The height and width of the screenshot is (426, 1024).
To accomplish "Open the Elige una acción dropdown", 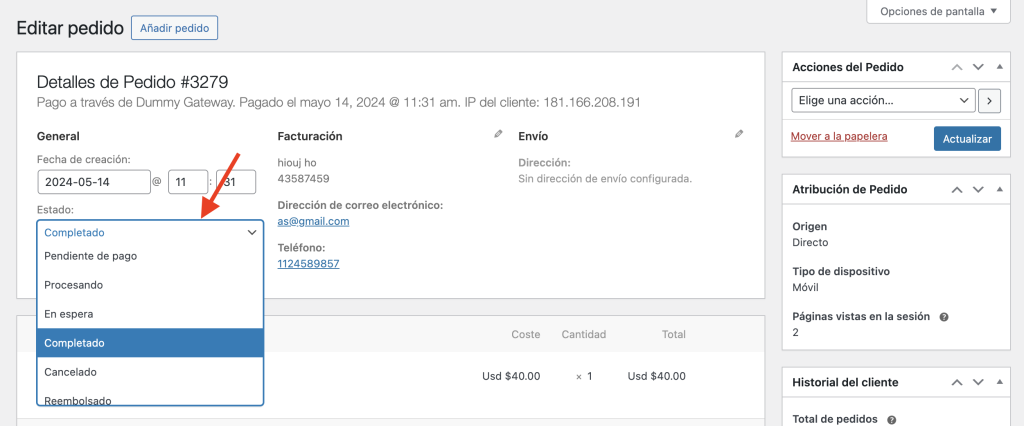I will click(x=883, y=101).
